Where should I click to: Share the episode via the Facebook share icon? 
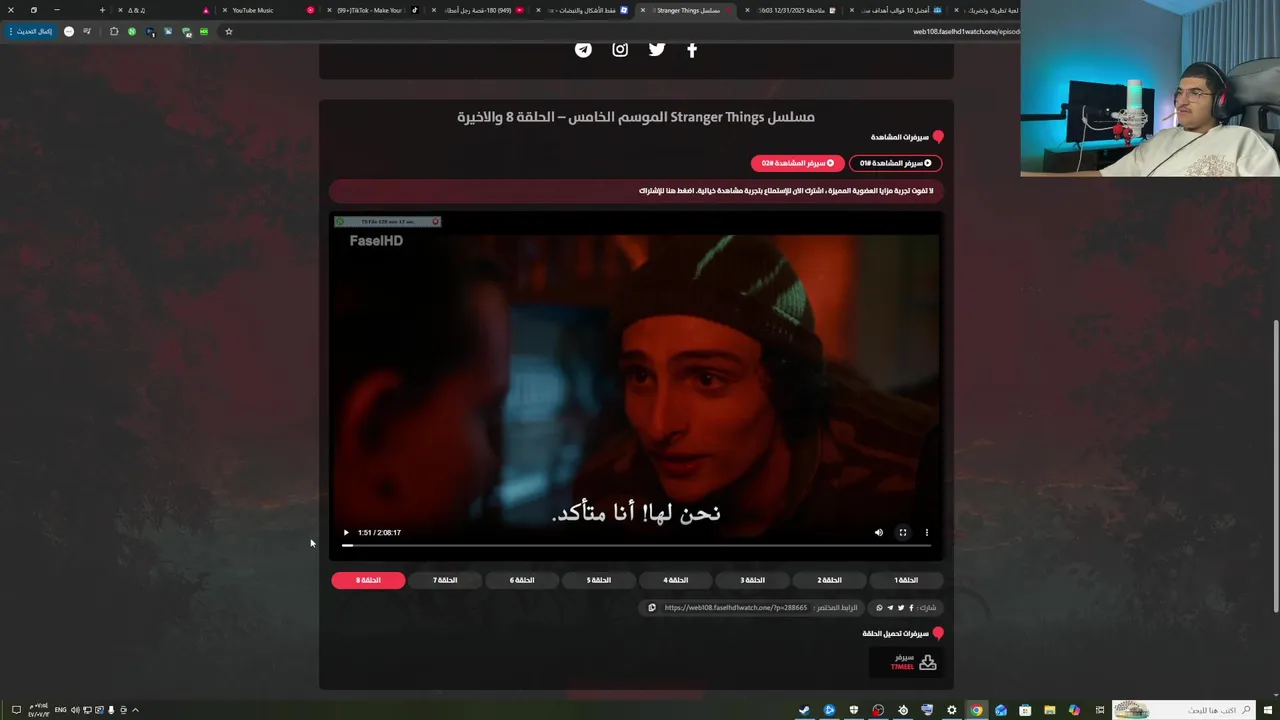click(911, 608)
